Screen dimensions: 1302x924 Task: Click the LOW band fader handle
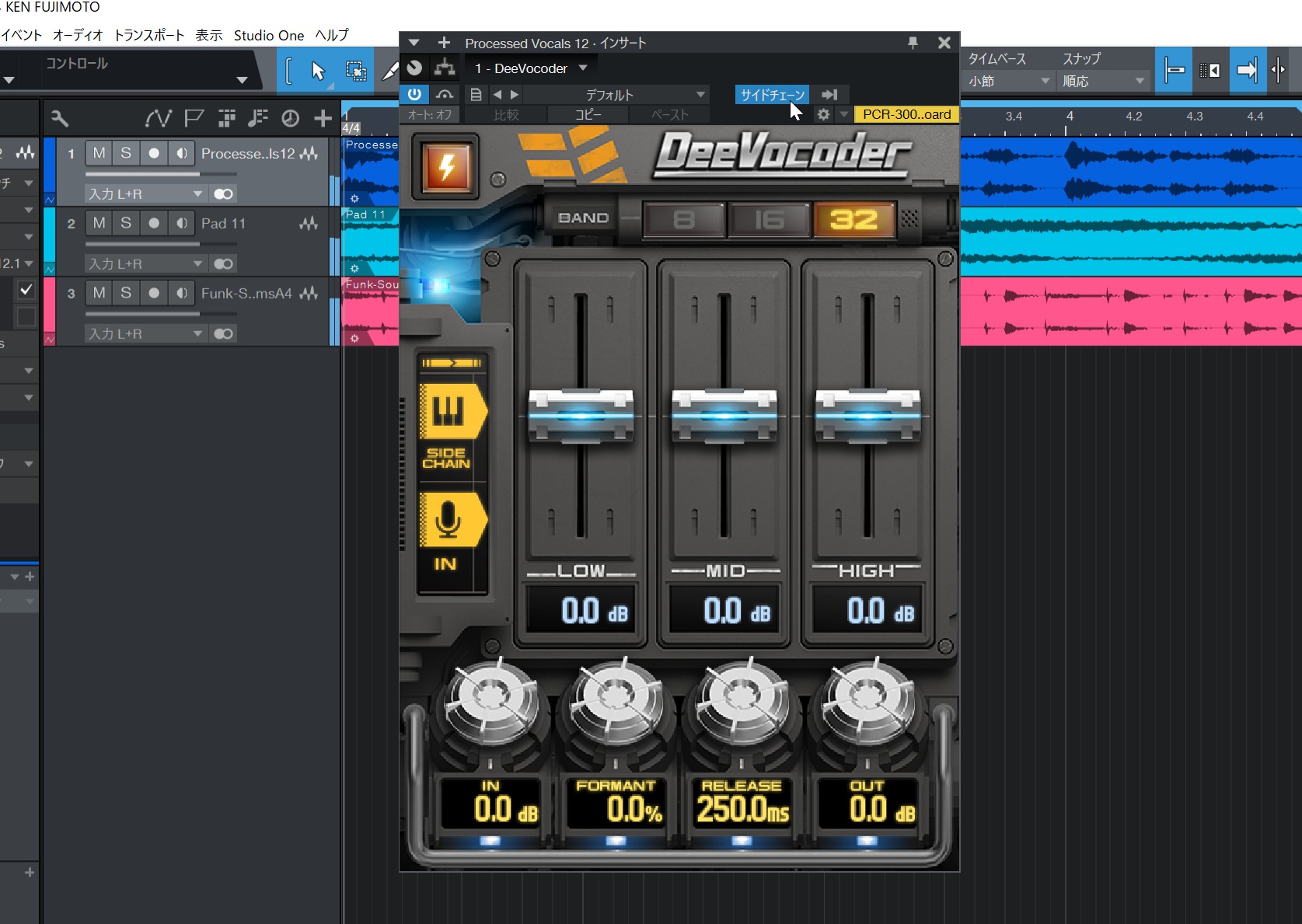coord(581,417)
